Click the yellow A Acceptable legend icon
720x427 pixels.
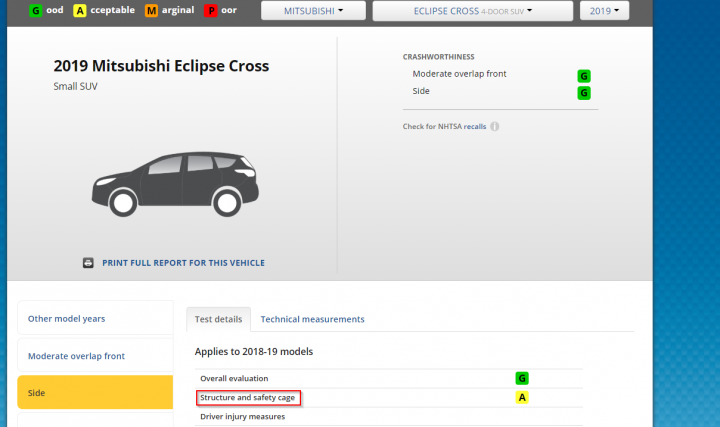[x=79, y=11]
